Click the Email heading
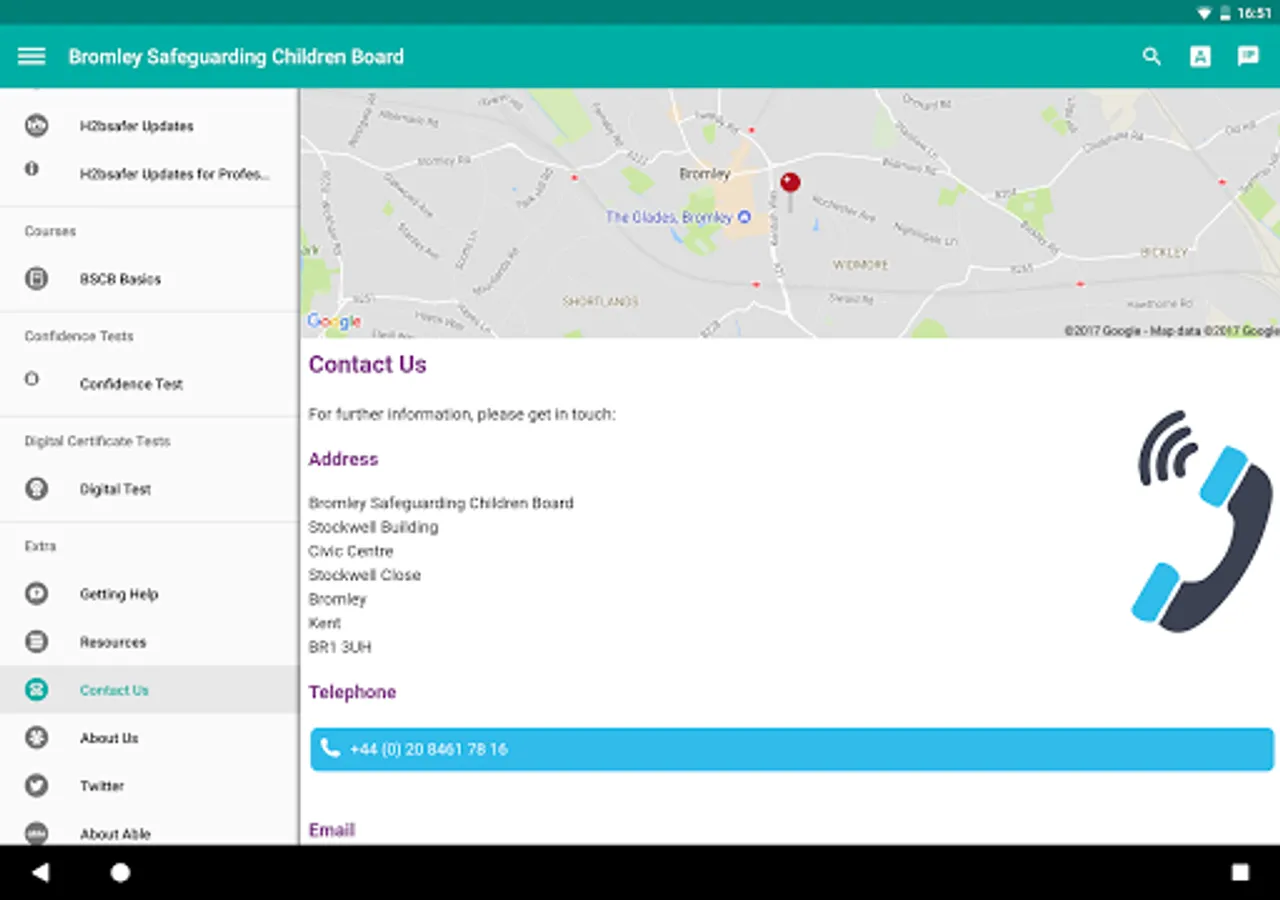Image resolution: width=1280 pixels, height=900 pixels. [x=332, y=830]
